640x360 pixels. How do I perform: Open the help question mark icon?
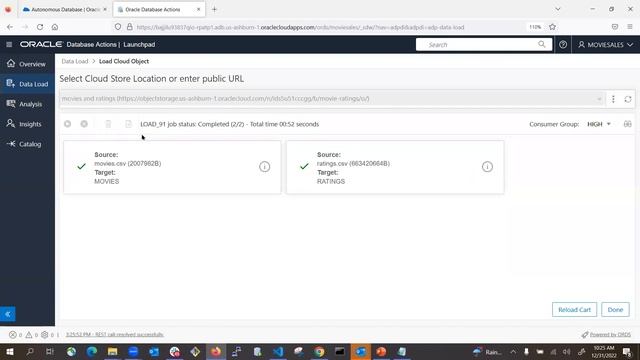pos(563,44)
